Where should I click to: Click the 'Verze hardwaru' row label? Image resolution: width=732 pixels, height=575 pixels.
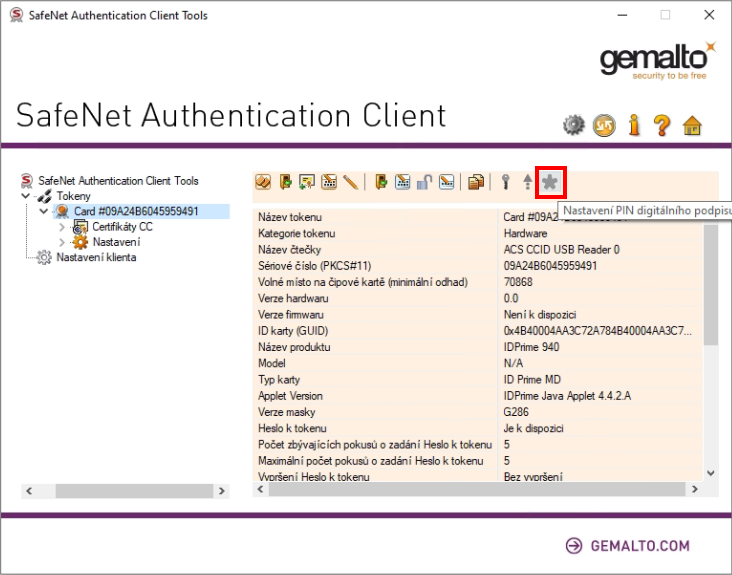coord(293,299)
